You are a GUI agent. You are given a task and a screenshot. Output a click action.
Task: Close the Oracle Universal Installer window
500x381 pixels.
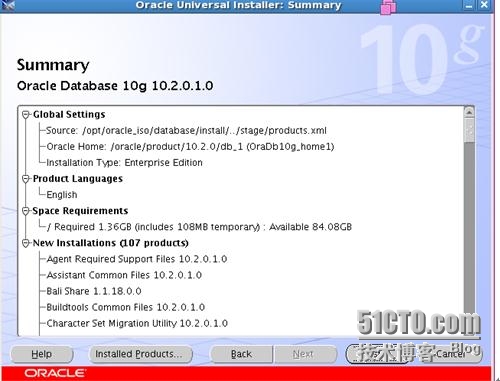484,5
